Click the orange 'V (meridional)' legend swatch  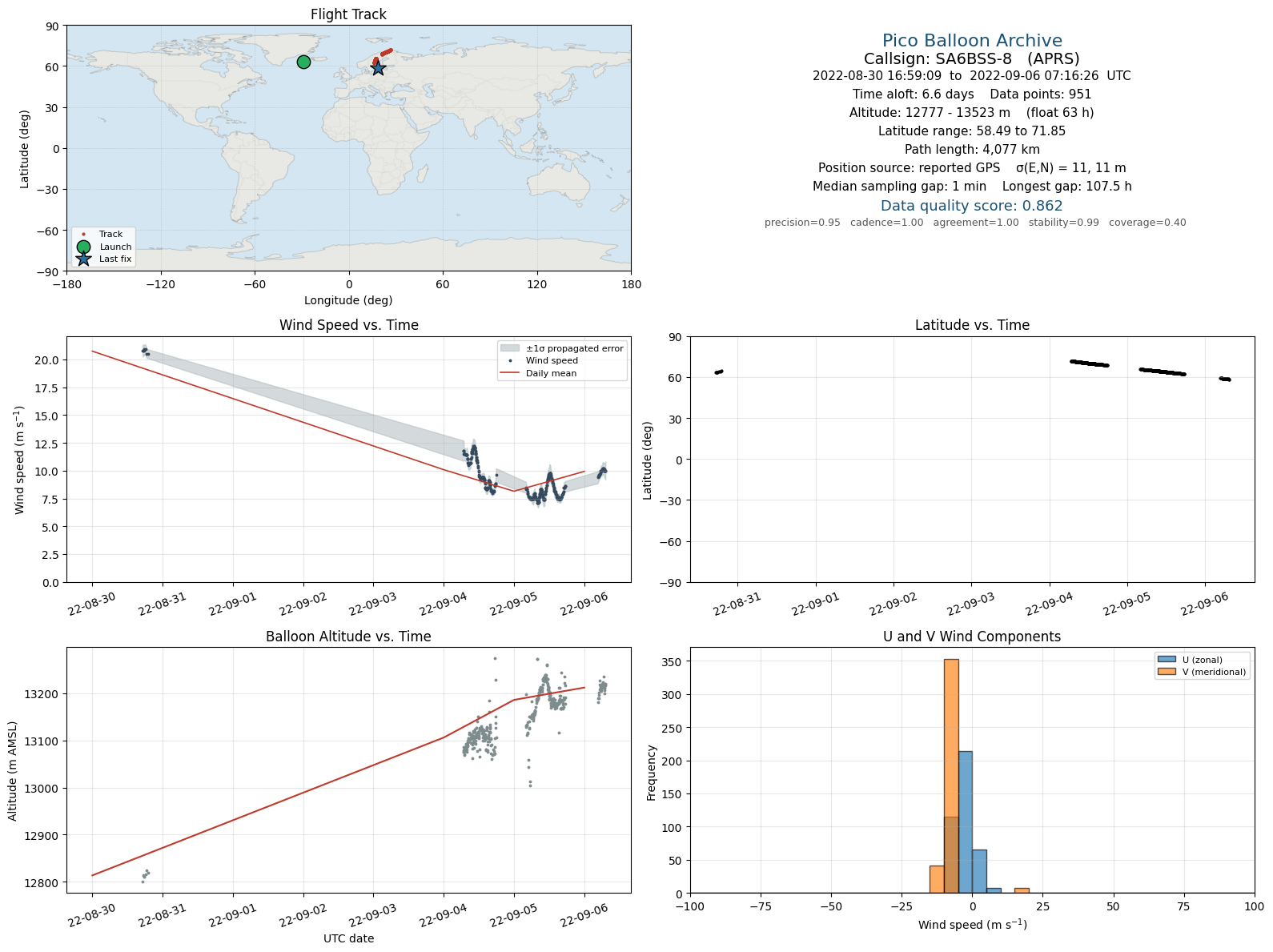point(1167,672)
